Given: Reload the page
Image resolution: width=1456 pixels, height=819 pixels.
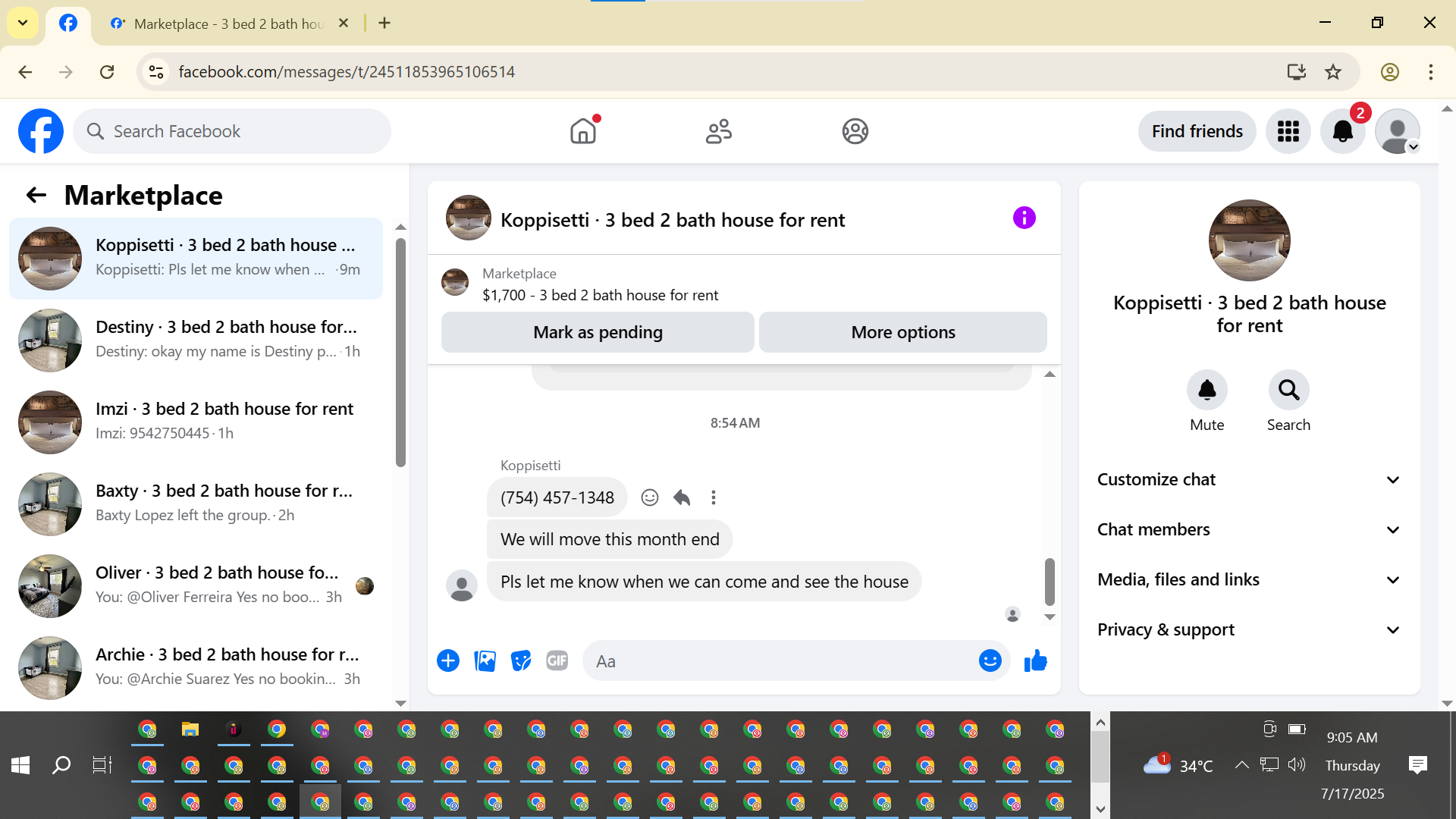Looking at the screenshot, I should (107, 72).
